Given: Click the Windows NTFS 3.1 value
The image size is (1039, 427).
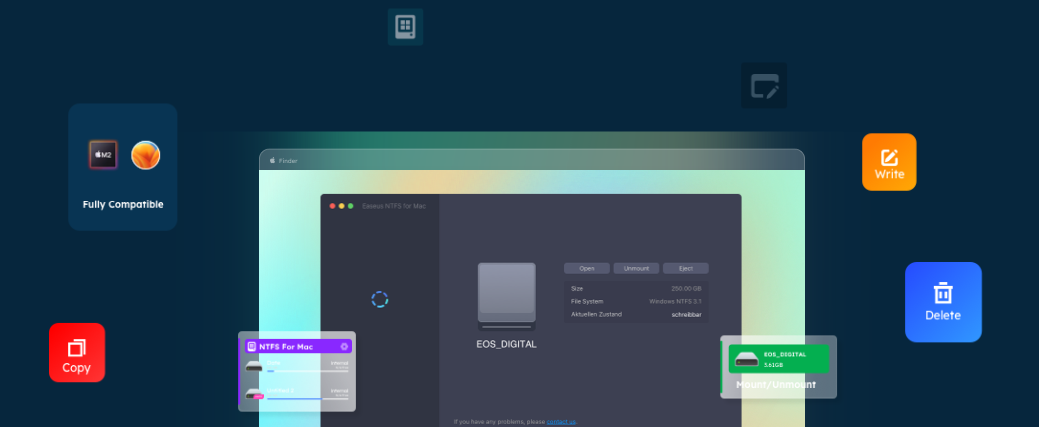Looking at the screenshot, I should (x=675, y=301).
